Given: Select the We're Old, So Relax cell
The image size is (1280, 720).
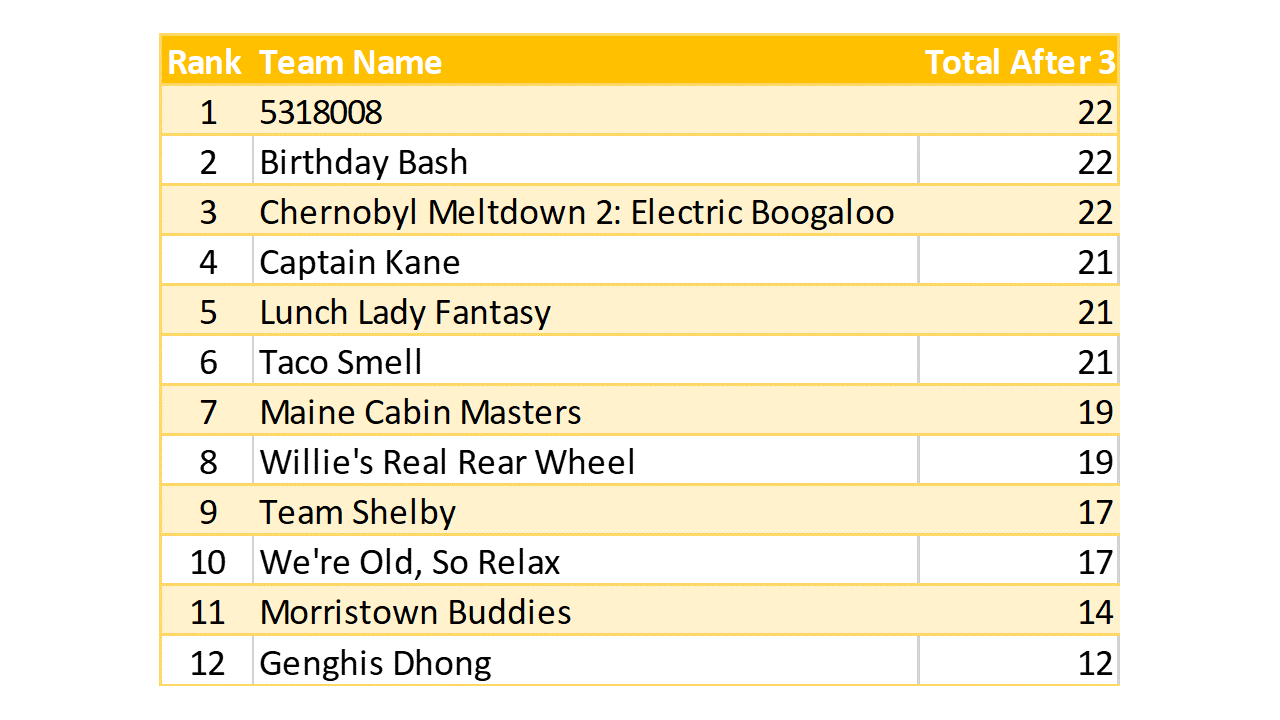Looking at the screenshot, I should [410, 562].
